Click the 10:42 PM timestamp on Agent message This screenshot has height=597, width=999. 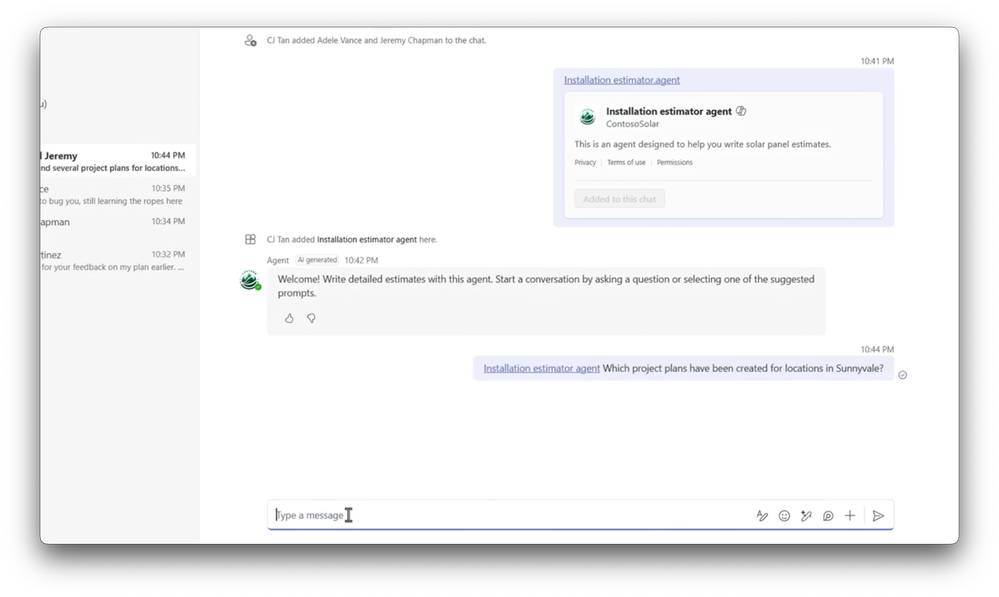pos(361,260)
